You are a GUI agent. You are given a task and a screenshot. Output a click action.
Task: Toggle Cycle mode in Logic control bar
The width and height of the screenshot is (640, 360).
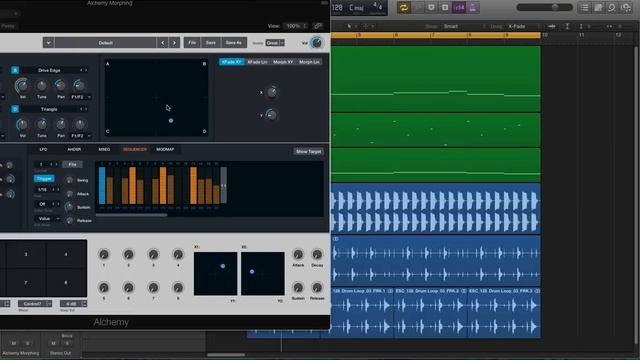pos(404,8)
